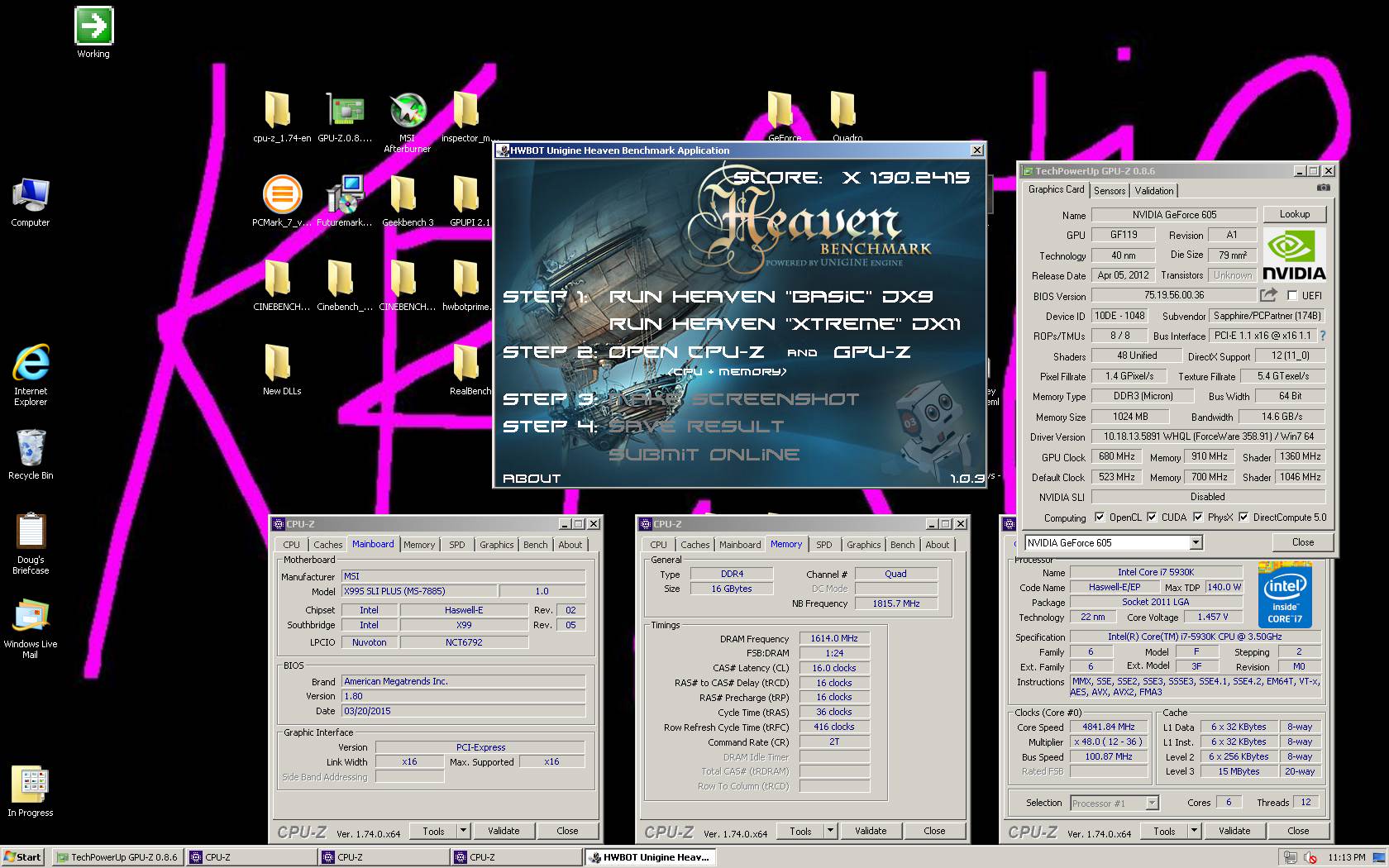Launch Internet Explorer from desktop
Viewport: 1389px width, 868px height.
tap(31, 363)
